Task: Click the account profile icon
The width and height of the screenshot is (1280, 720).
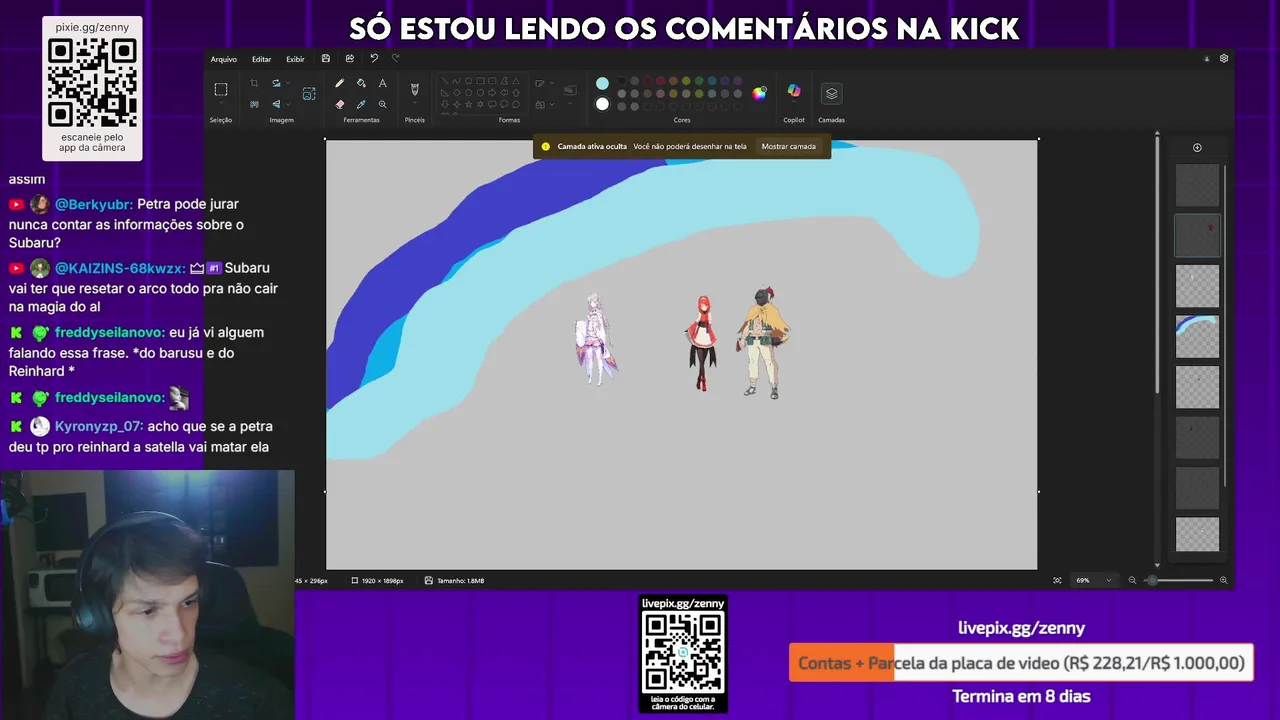Action: point(1206,59)
